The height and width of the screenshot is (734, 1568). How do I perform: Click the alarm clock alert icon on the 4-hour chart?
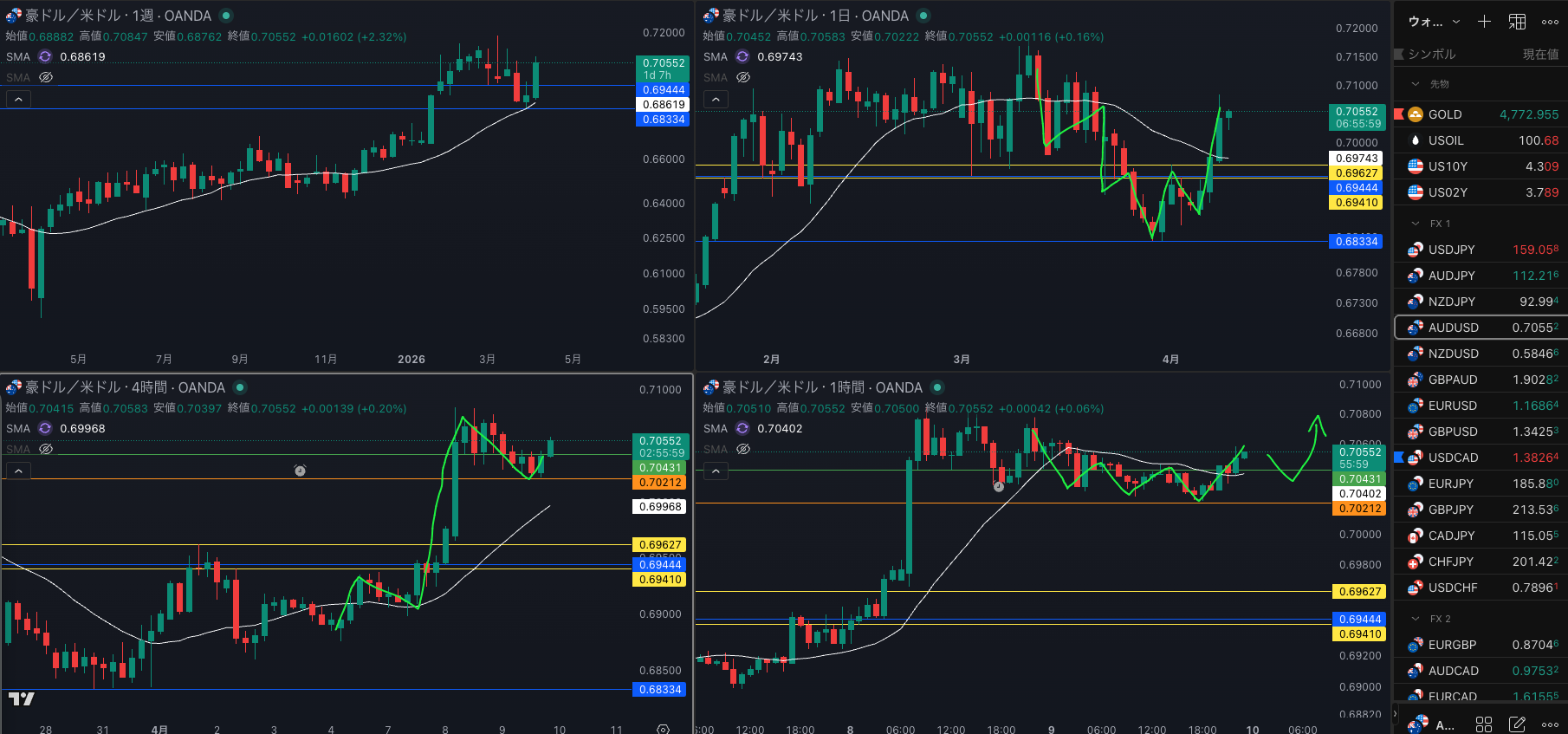pyautogui.click(x=300, y=471)
